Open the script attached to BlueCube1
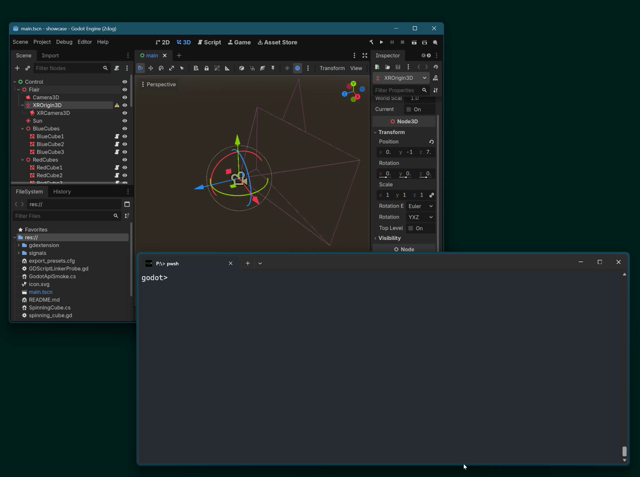The height and width of the screenshot is (477, 640). coord(117,136)
